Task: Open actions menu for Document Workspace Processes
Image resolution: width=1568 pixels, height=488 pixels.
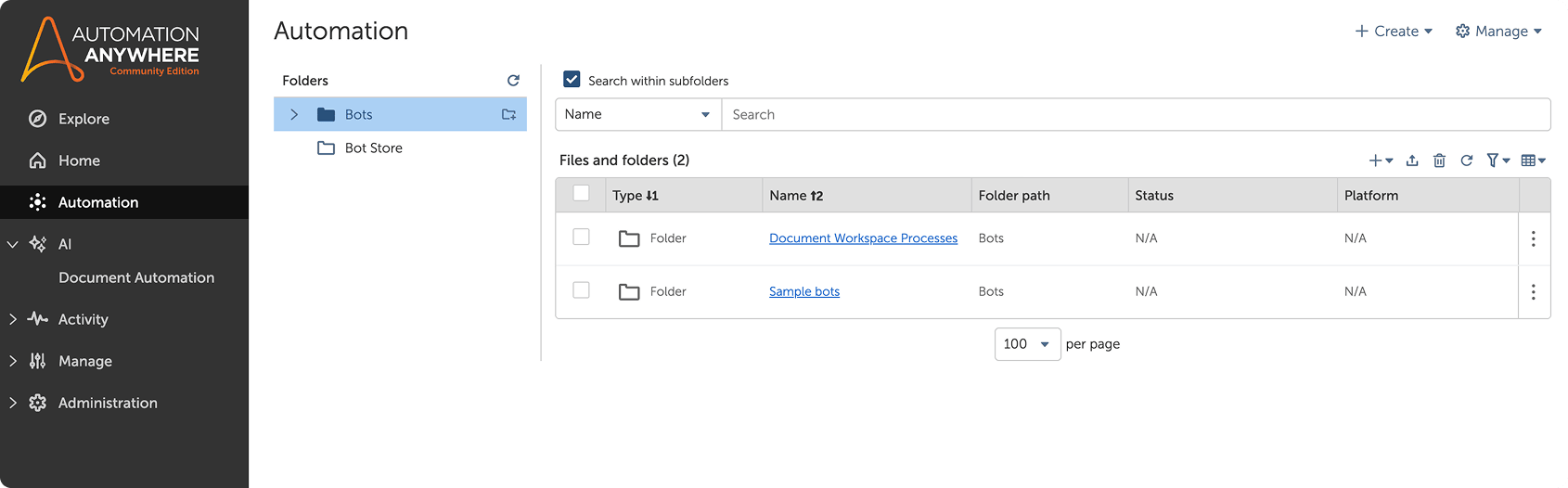Action: [1533, 238]
